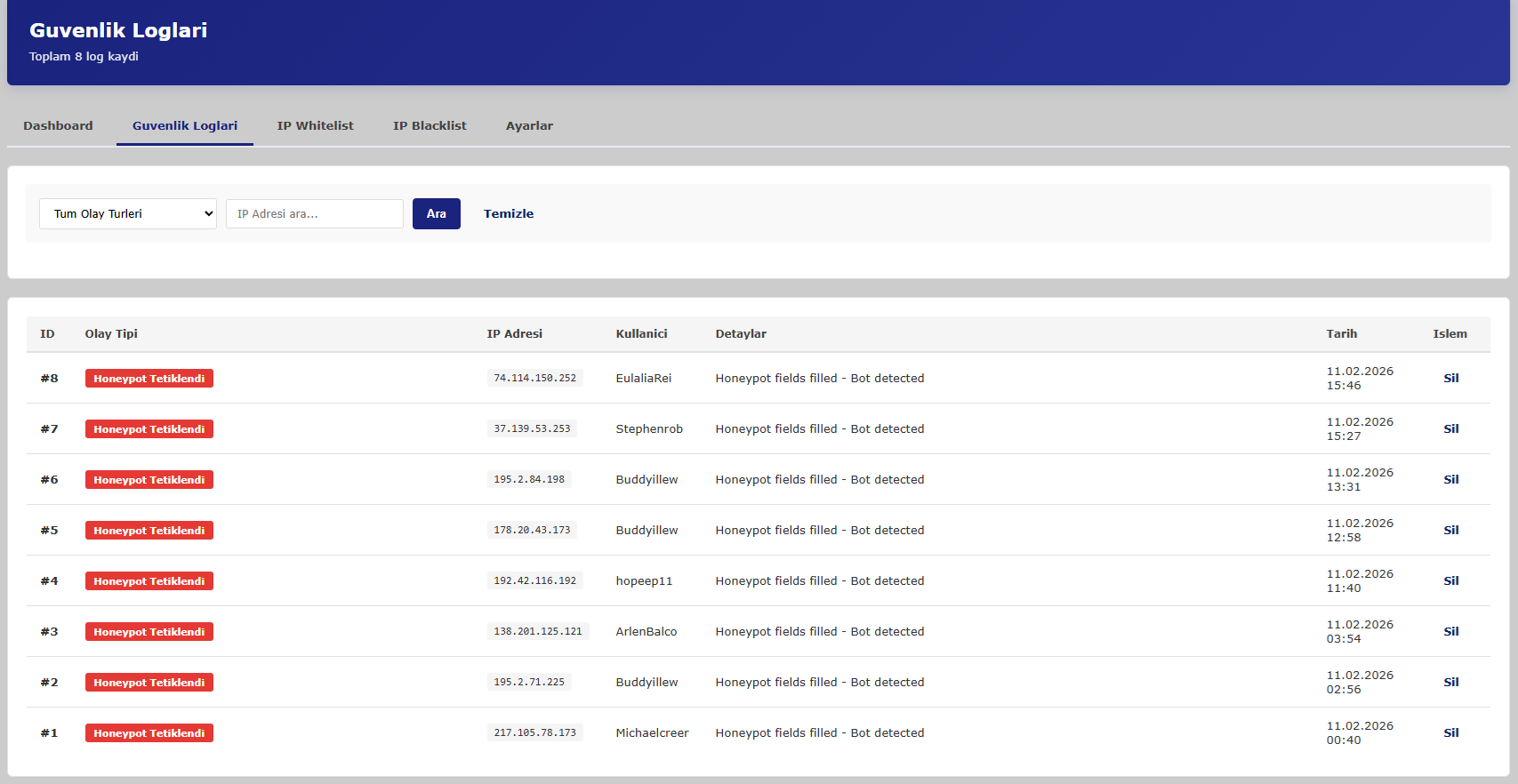Click the Temizle link

tap(509, 213)
